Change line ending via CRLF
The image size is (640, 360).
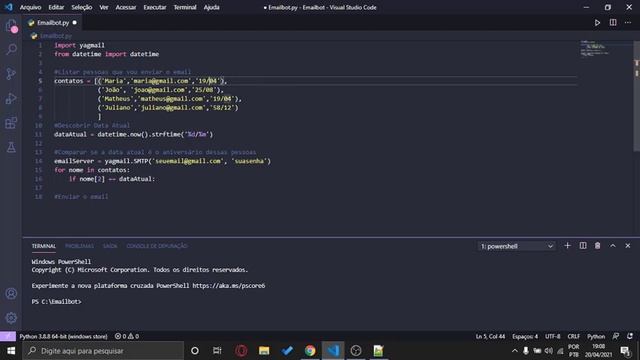click(573, 336)
